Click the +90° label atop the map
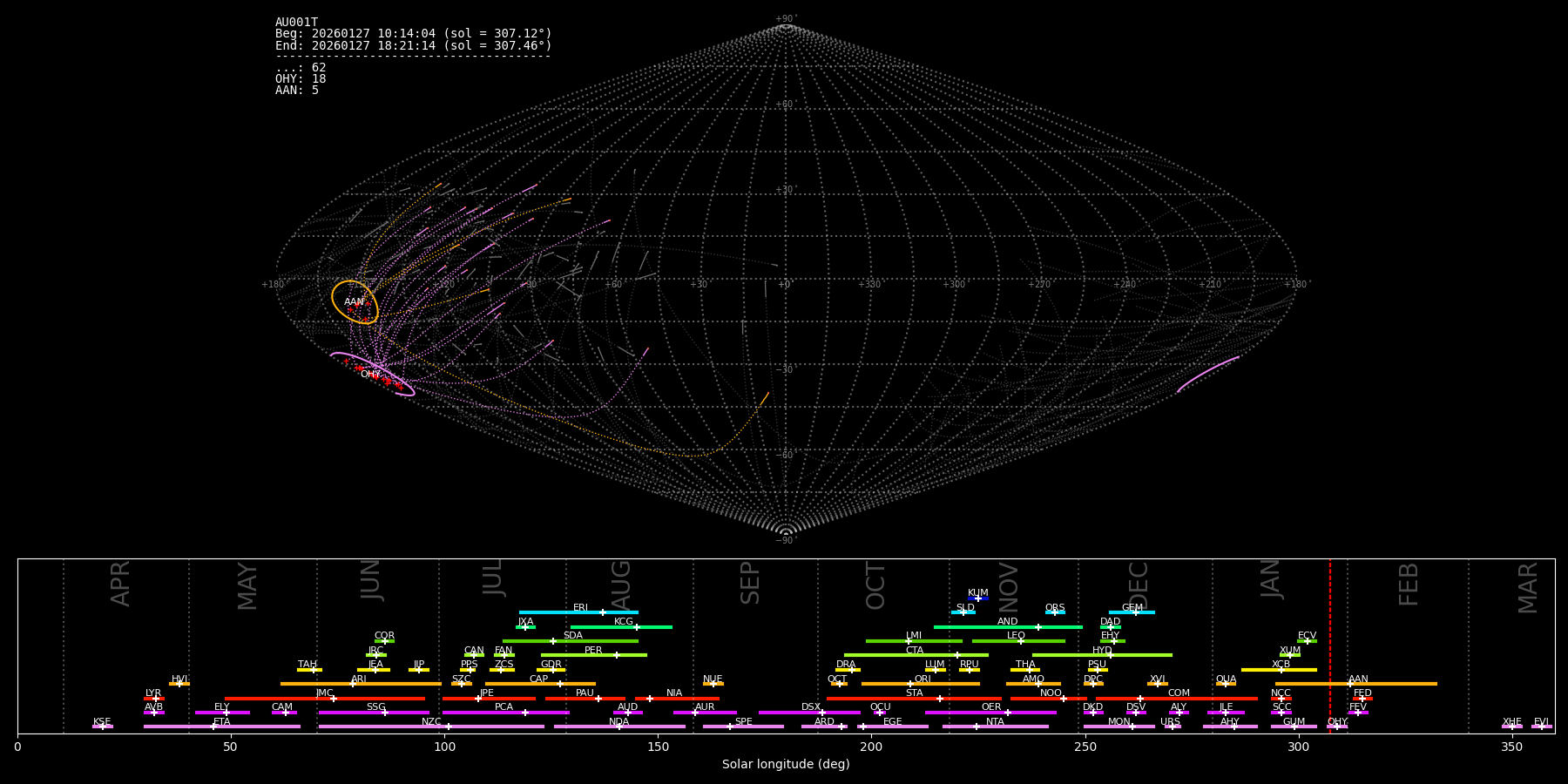 point(785,19)
